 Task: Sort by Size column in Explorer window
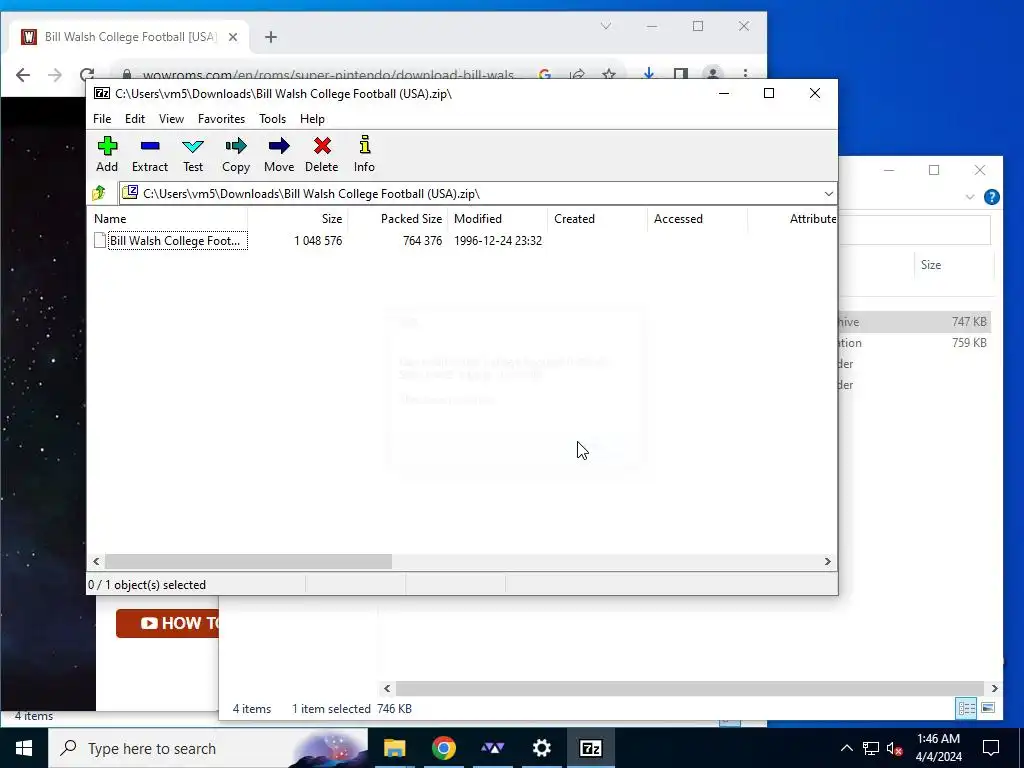click(x=953, y=264)
